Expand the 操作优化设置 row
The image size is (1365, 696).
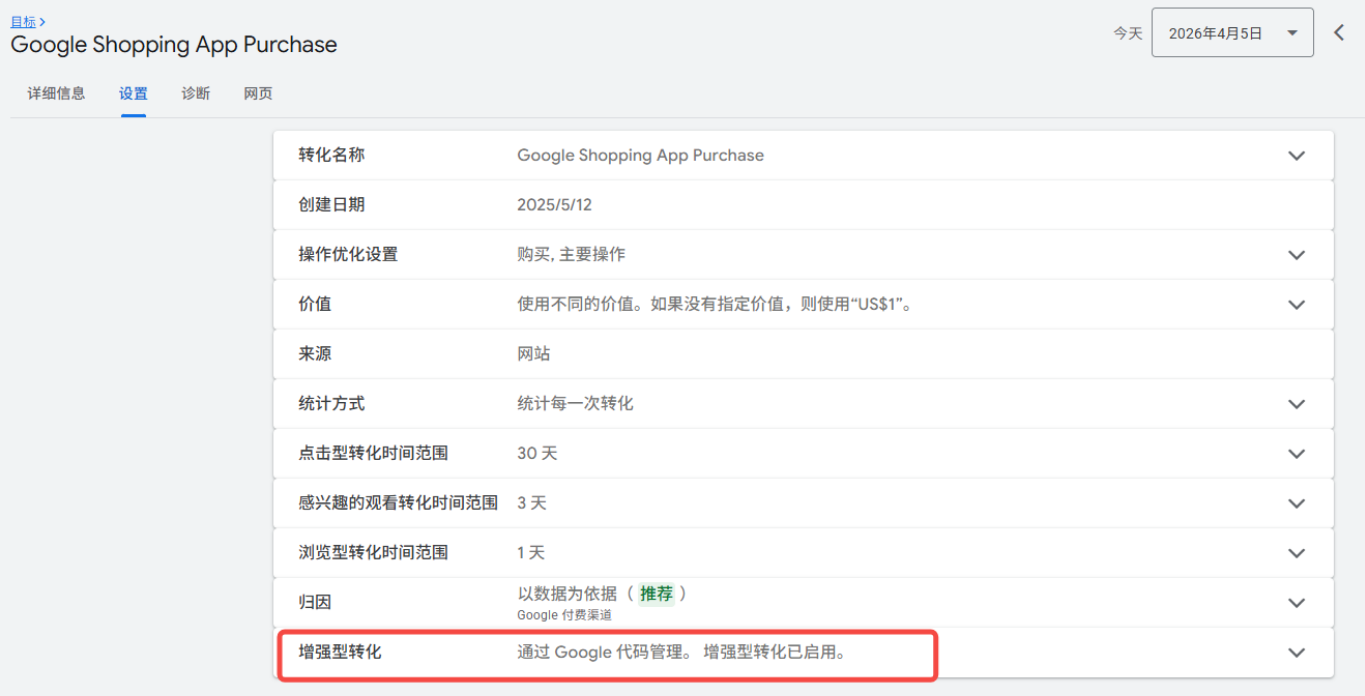pos(1296,254)
